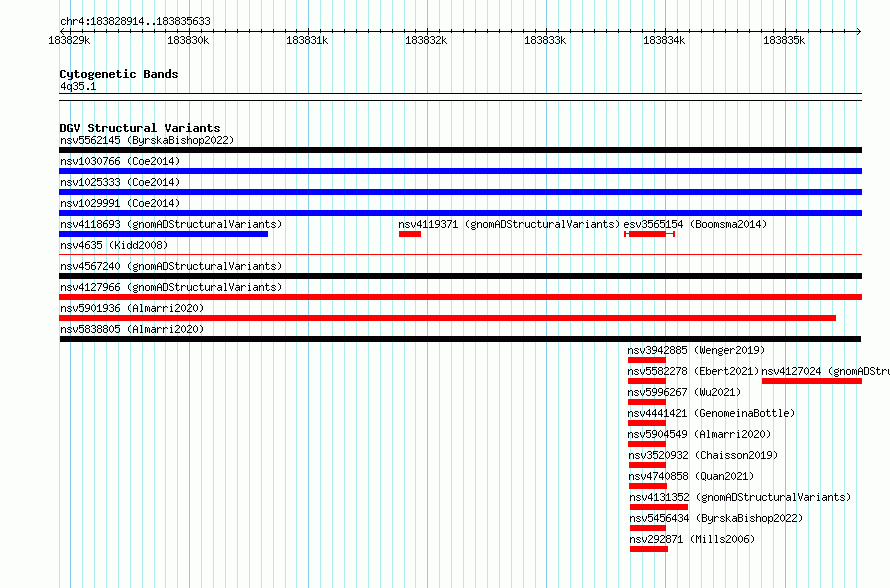Click the blue bar for nsv1025333
Viewport: 890px width, 588px height.
460,192
